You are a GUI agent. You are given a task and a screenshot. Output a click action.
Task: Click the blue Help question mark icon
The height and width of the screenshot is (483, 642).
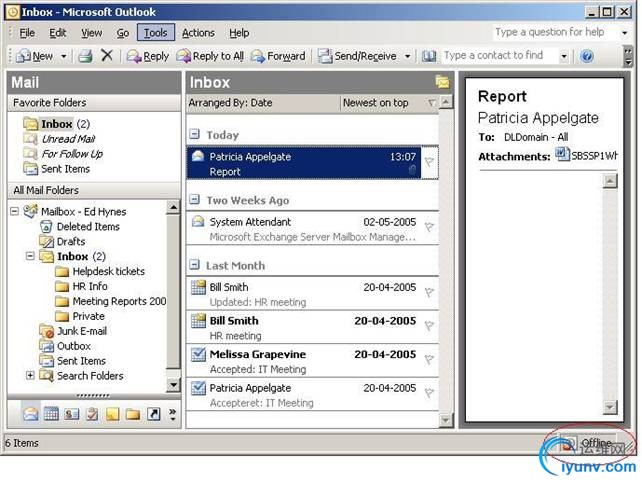pyautogui.click(x=587, y=56)
